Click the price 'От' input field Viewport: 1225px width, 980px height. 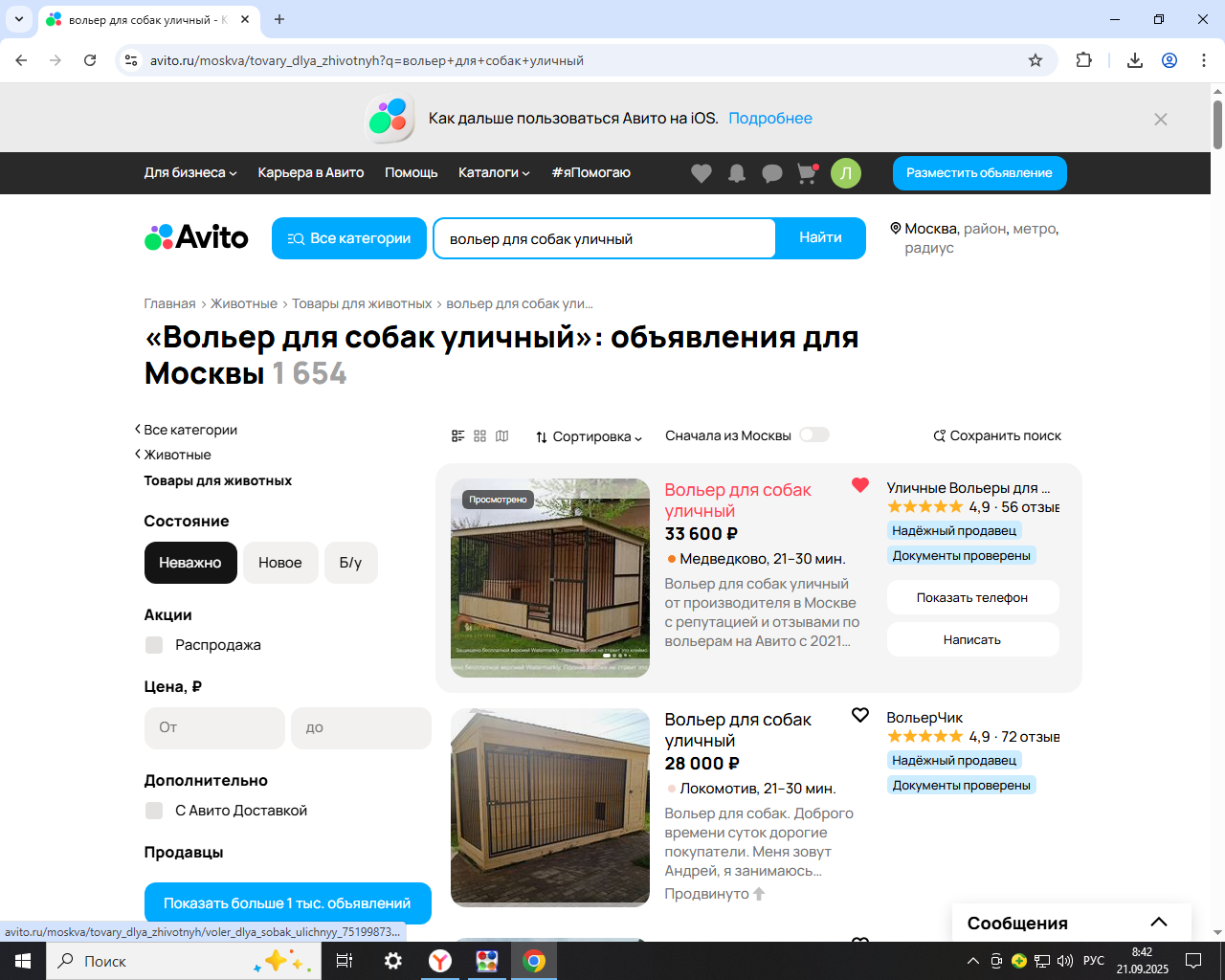coord(214,728)
